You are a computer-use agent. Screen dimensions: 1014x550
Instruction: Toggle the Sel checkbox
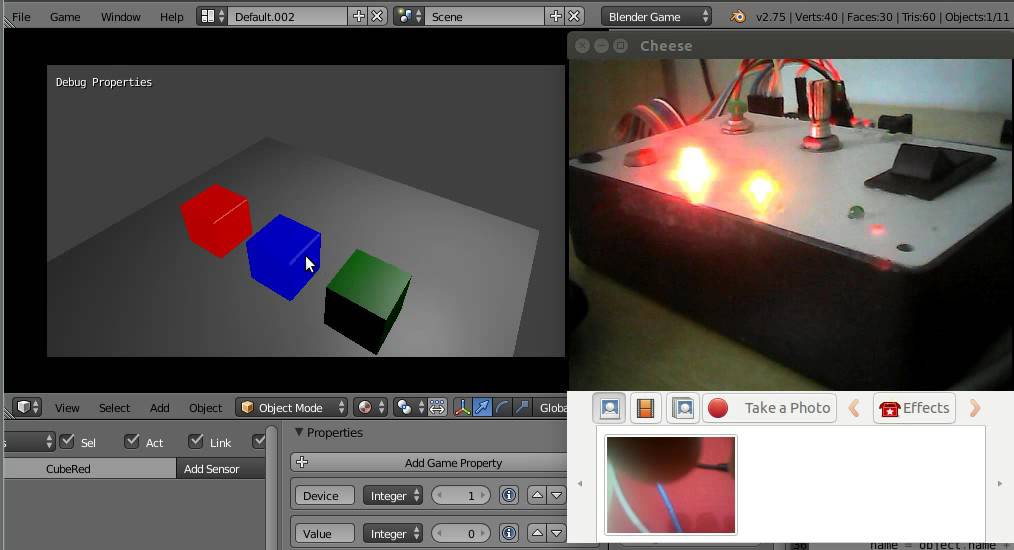click(x=67, y=441)
